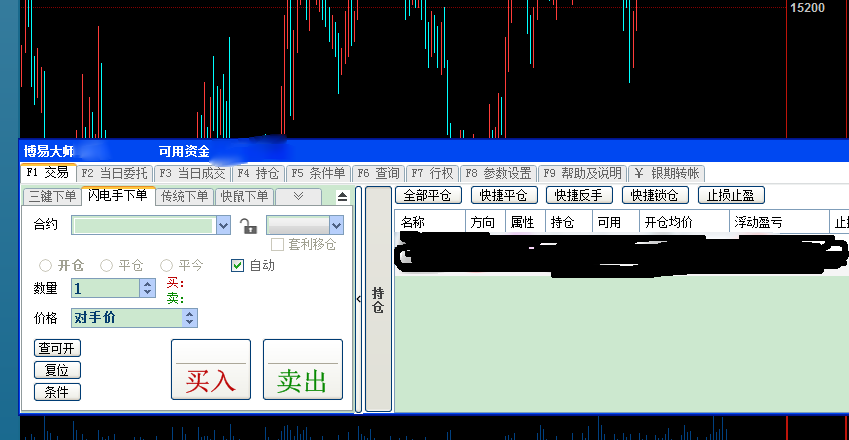Open the 合约 contract dropdown

223,226
